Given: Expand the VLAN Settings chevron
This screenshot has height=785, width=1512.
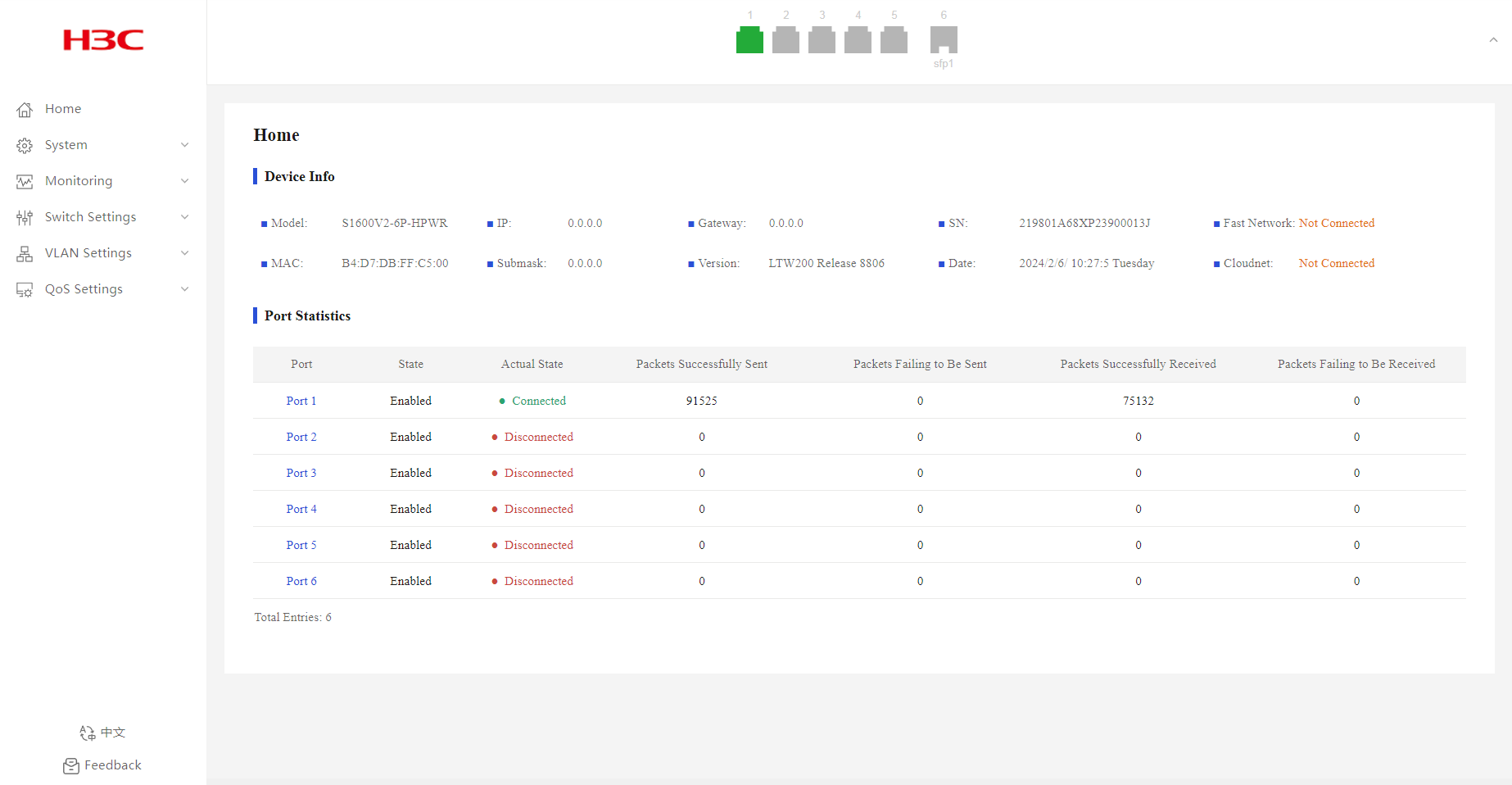Looking at the screenshot, I should point(185,253).
